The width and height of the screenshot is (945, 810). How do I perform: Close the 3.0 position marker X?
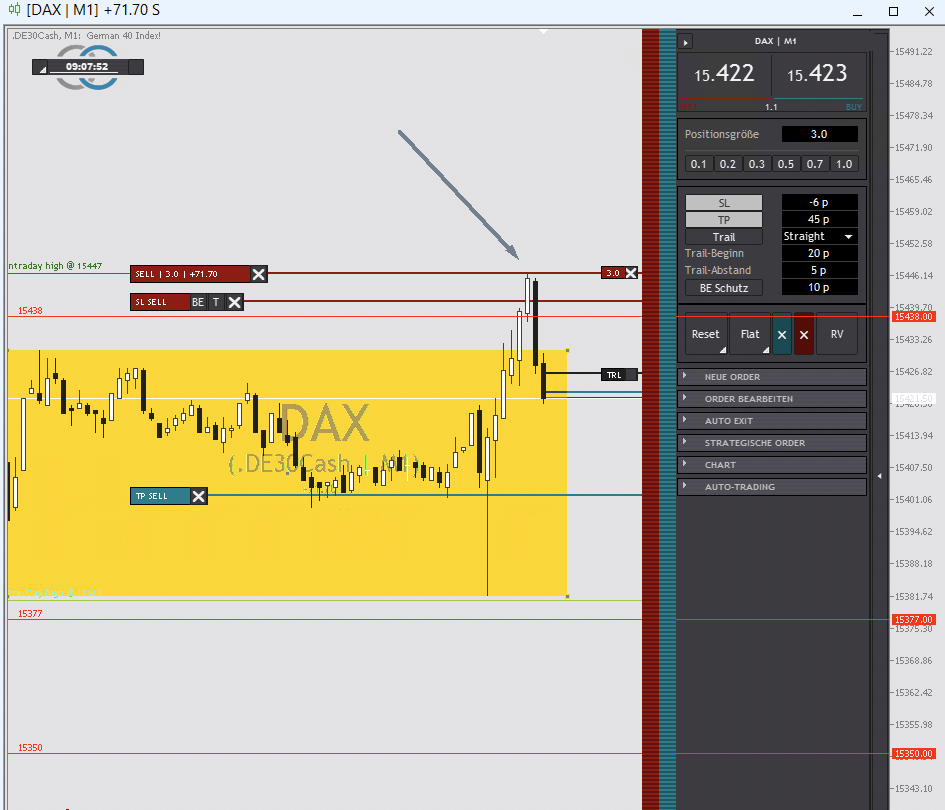(x=631, y=273)
